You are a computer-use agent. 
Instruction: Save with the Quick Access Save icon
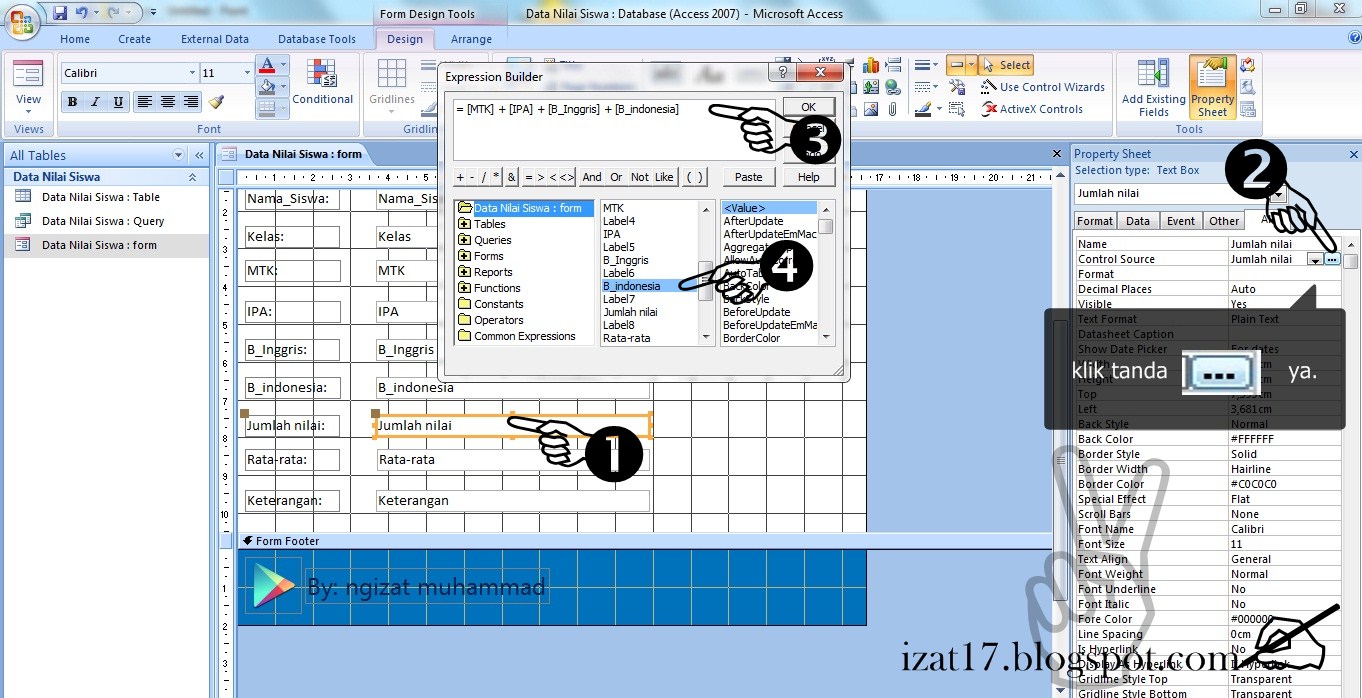60,13
